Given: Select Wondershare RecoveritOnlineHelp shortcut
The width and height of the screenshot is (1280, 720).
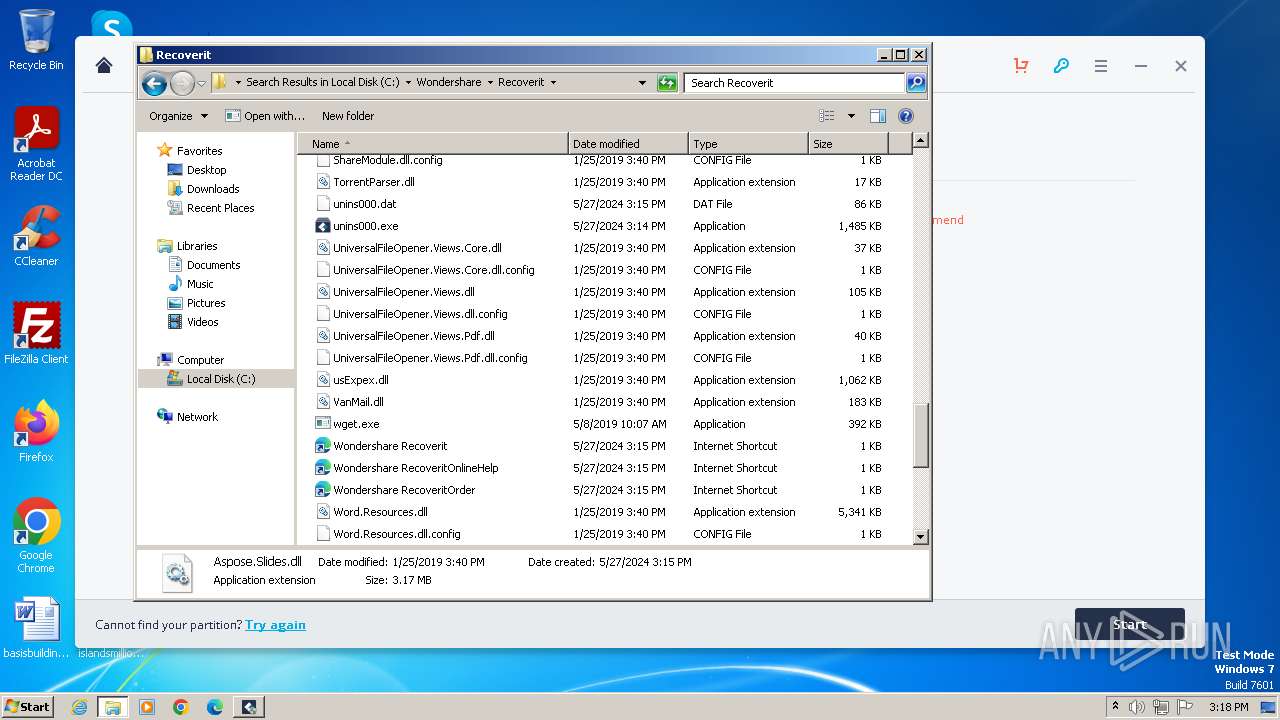Looking at the screenshot, I should (415, 468).
